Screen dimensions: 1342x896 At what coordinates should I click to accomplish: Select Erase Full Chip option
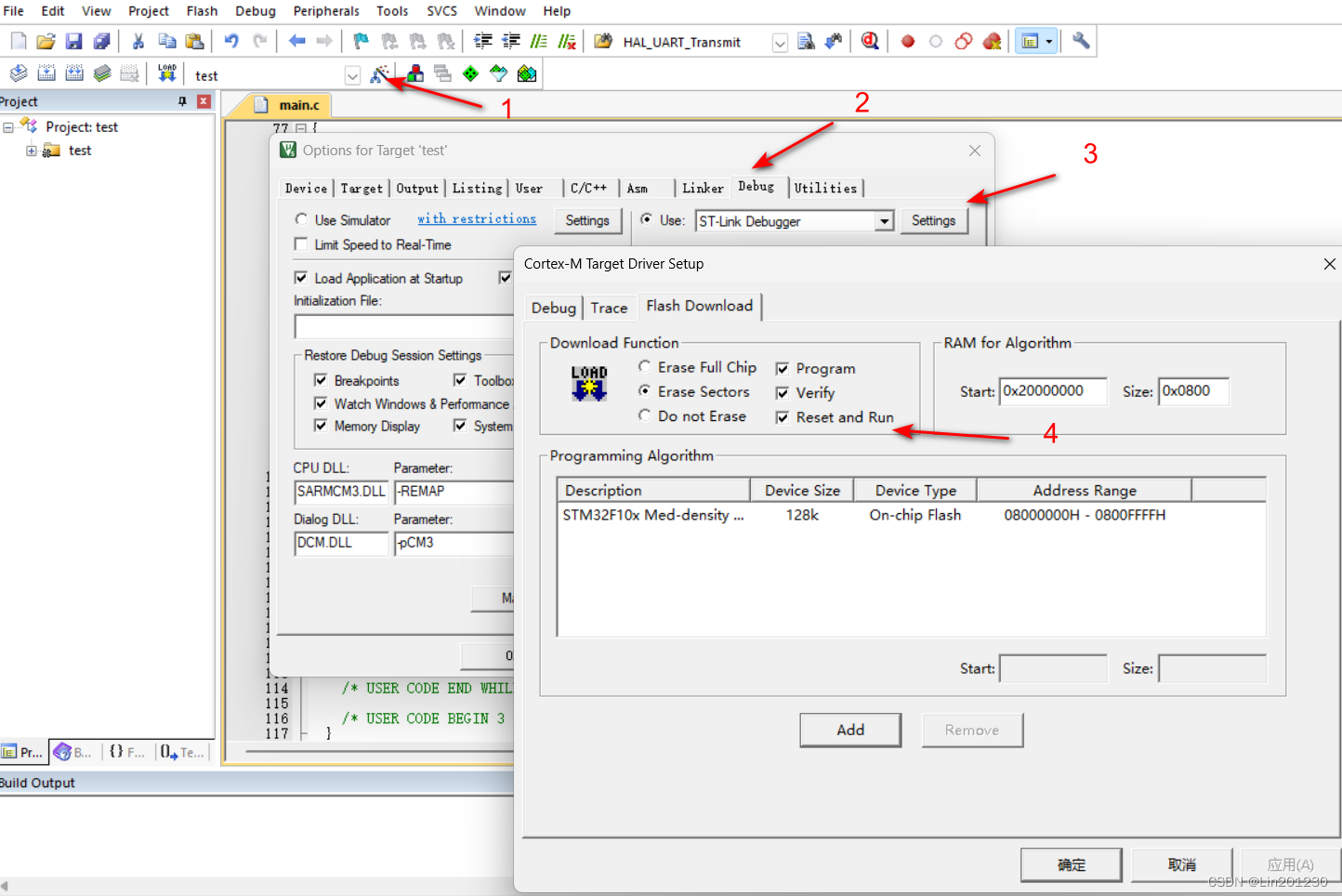(644, 366)
